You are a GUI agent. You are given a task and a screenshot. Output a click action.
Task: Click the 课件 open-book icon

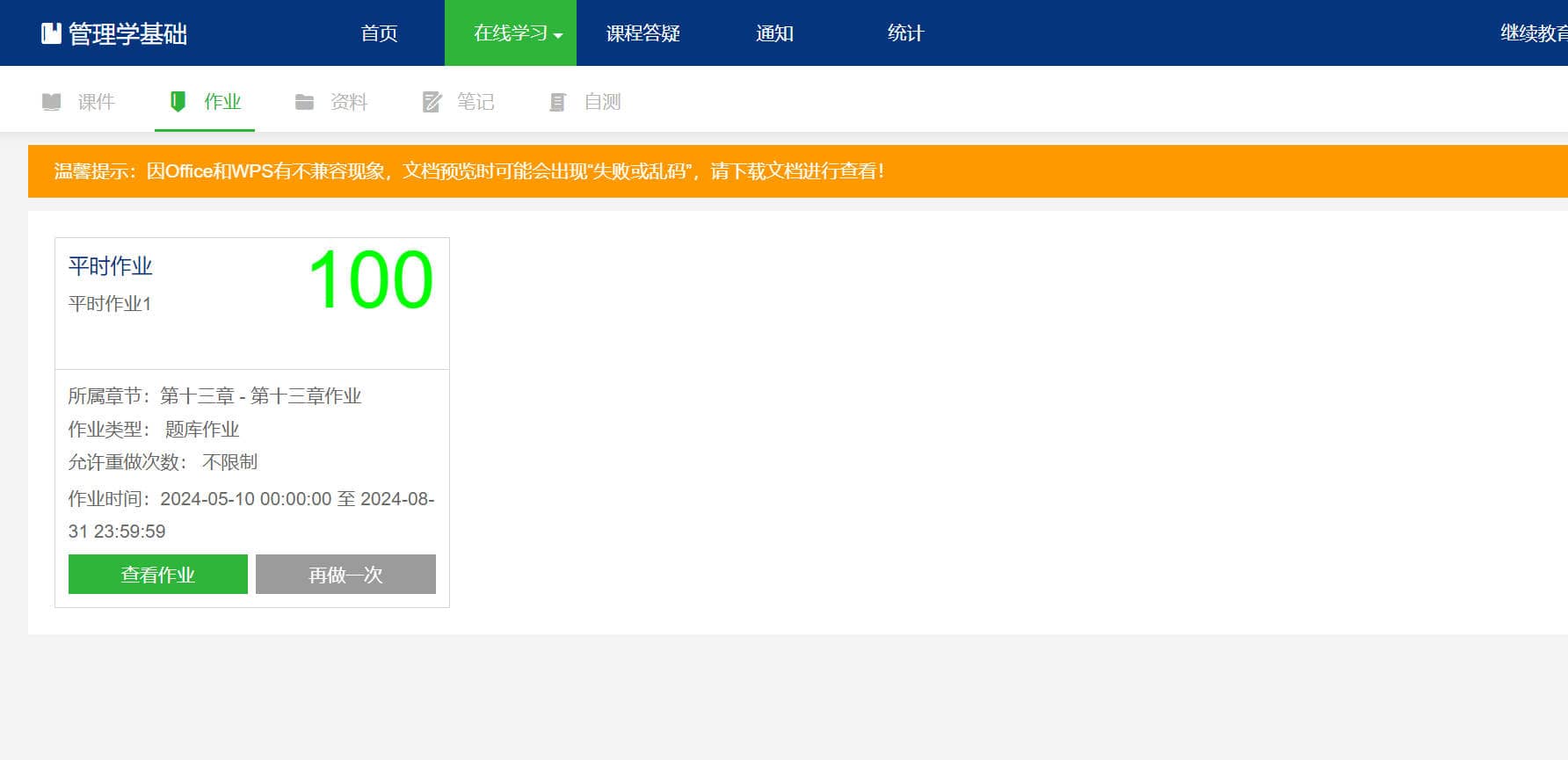point(52,102)
